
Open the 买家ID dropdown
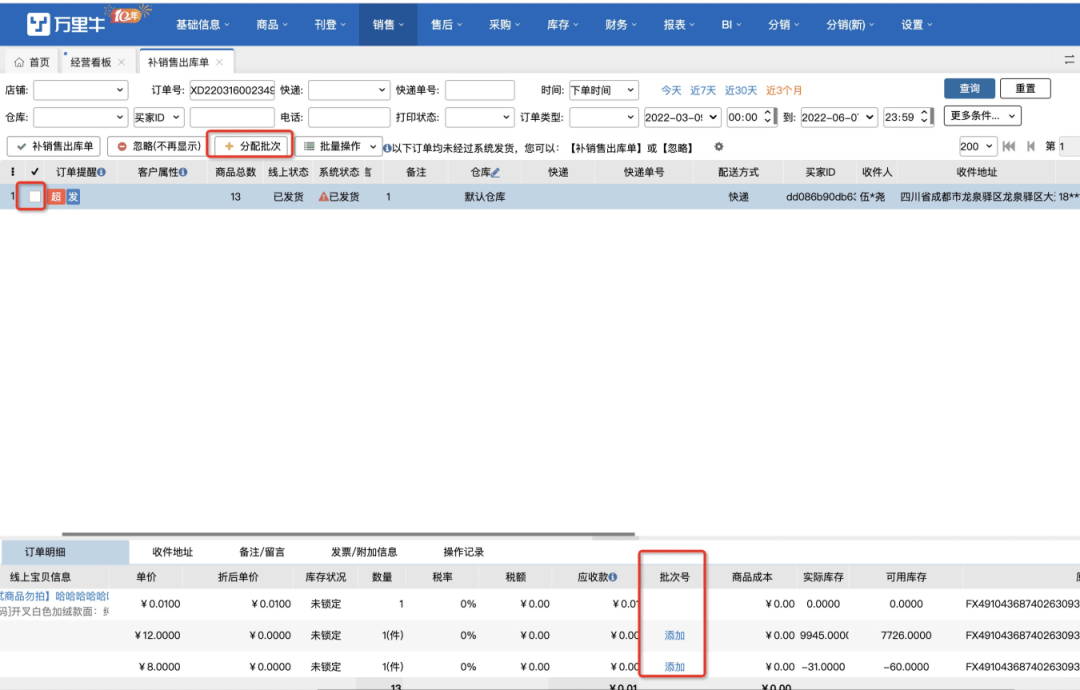(158, 117)
